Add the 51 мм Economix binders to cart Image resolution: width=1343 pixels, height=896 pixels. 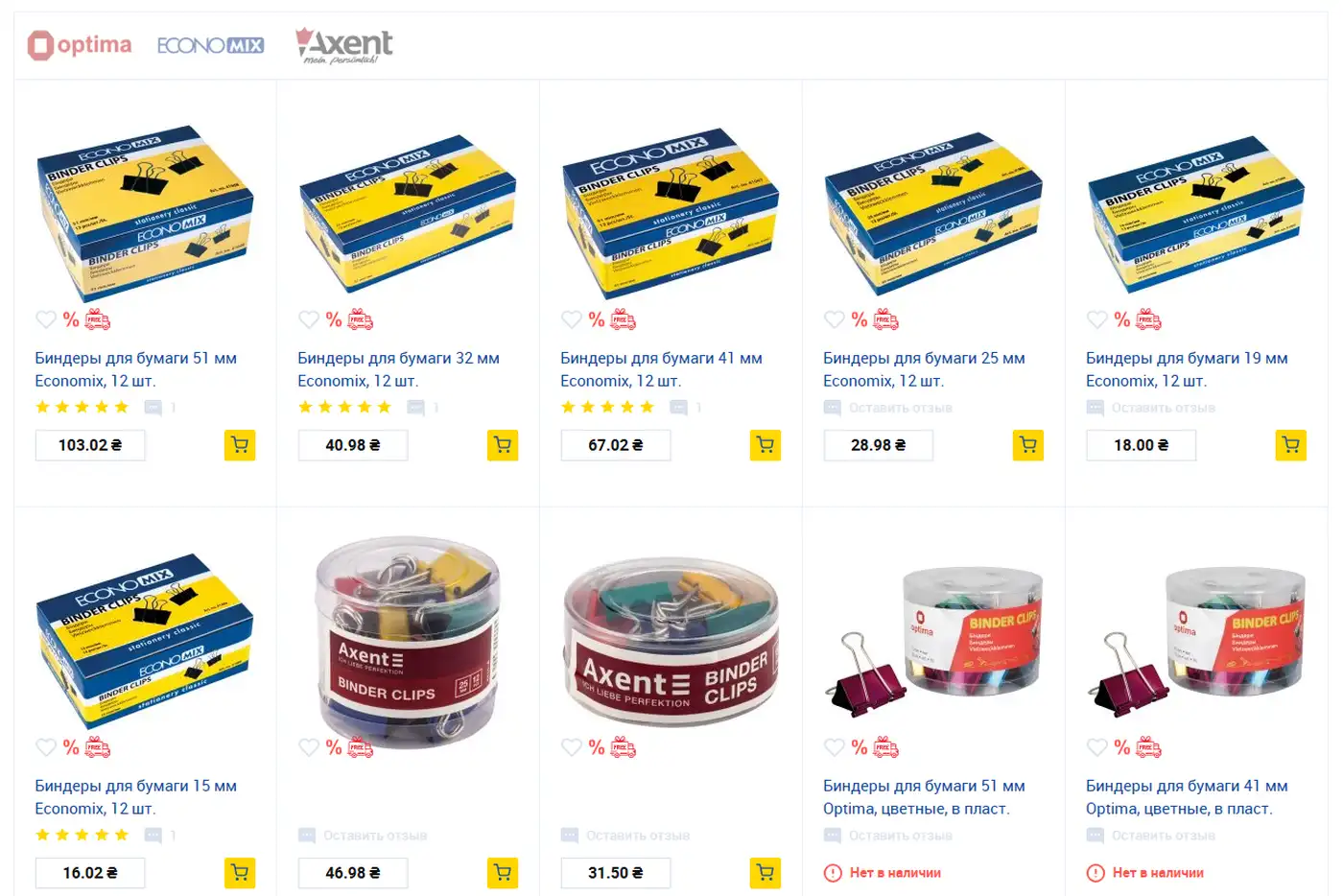[x=240, y=445]
